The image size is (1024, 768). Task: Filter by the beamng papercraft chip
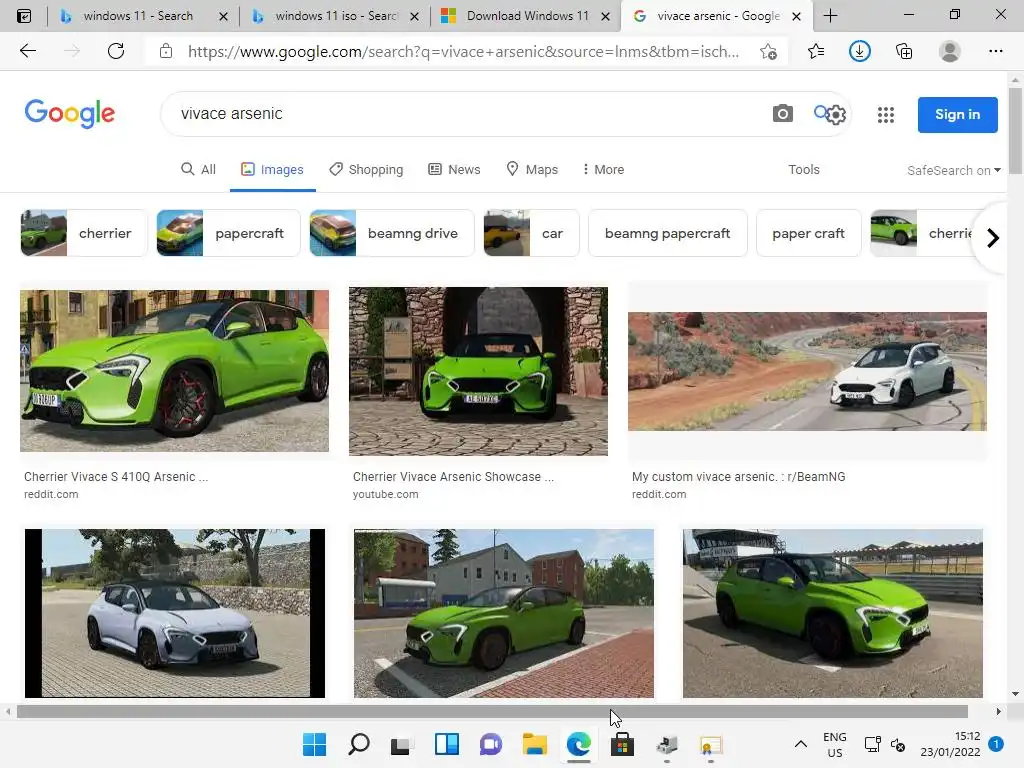tap(667, 233)
